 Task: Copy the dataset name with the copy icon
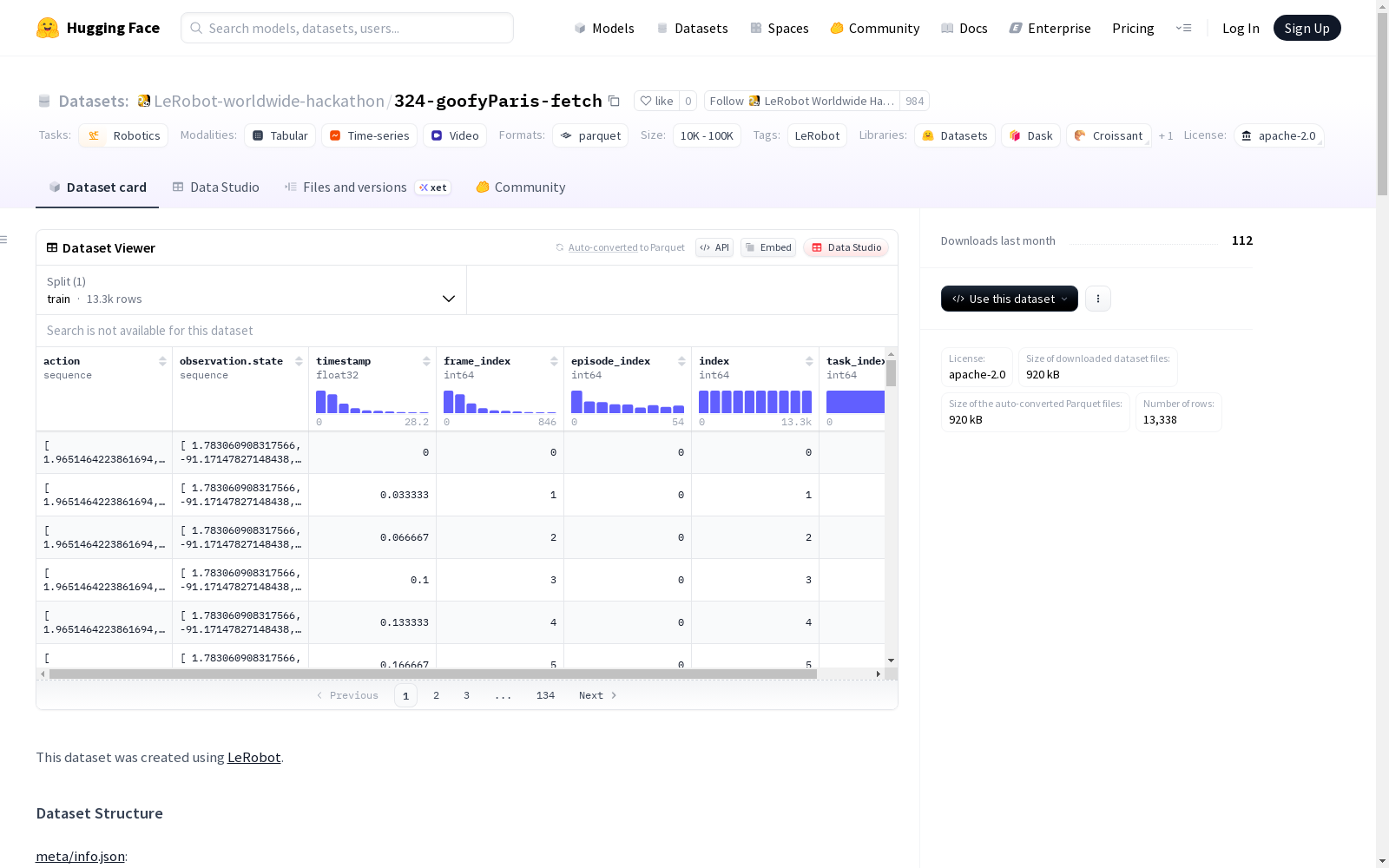(614, 101)
